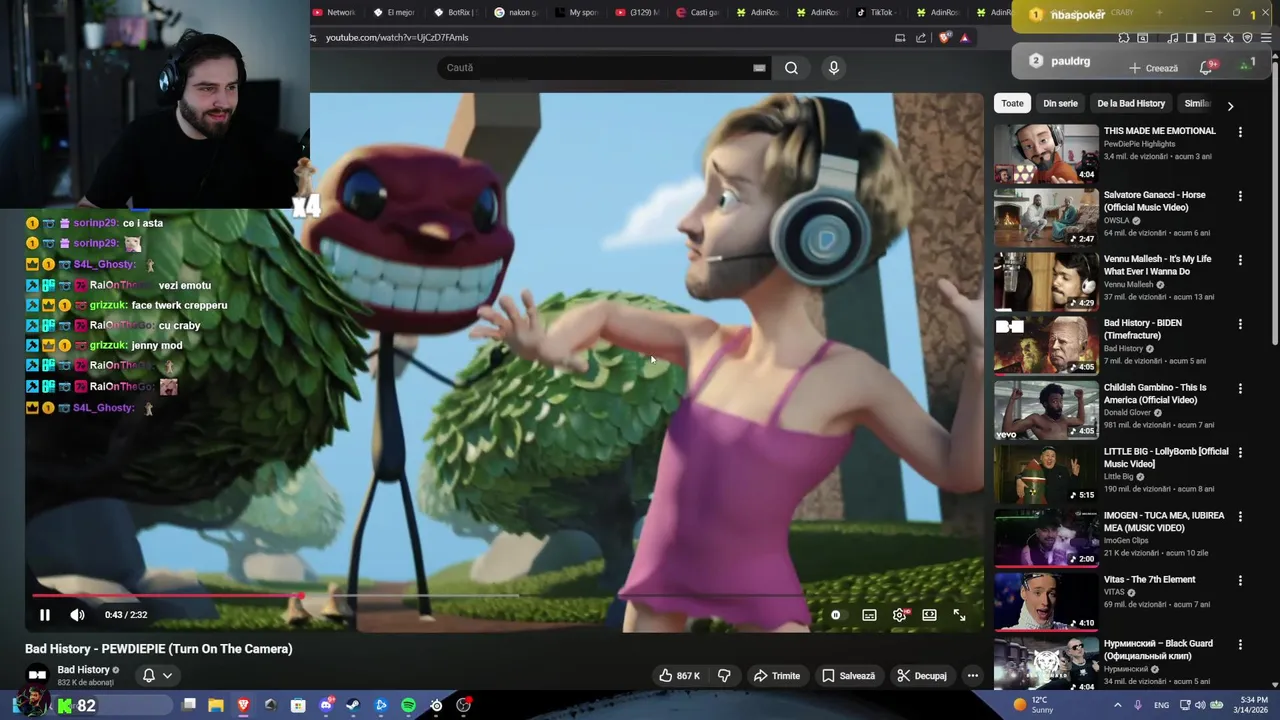Open on-screen keyboard icon in search box

point(759,68)
